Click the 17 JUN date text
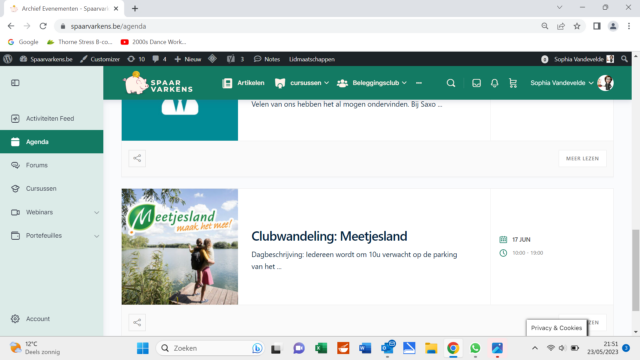640x360 pixels. tap(521, 240)
